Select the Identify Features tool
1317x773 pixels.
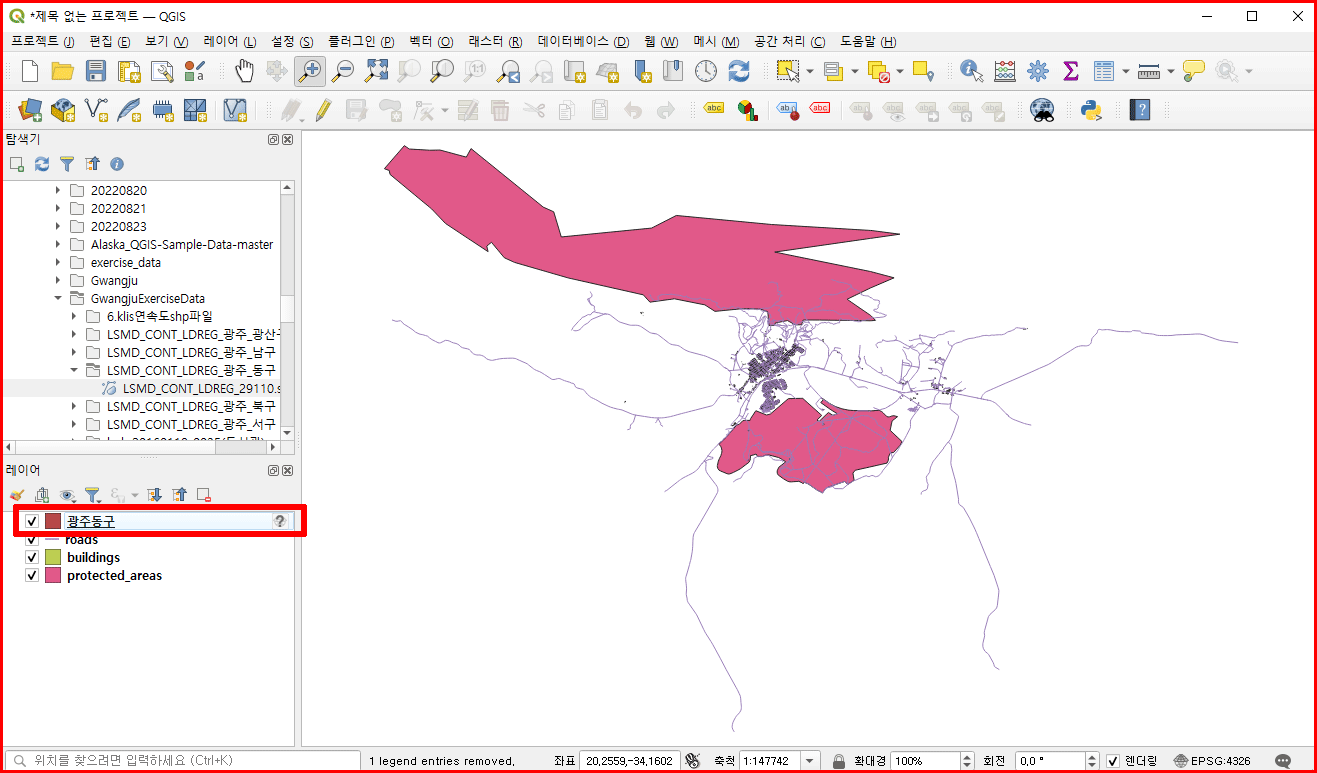point(971,71)
